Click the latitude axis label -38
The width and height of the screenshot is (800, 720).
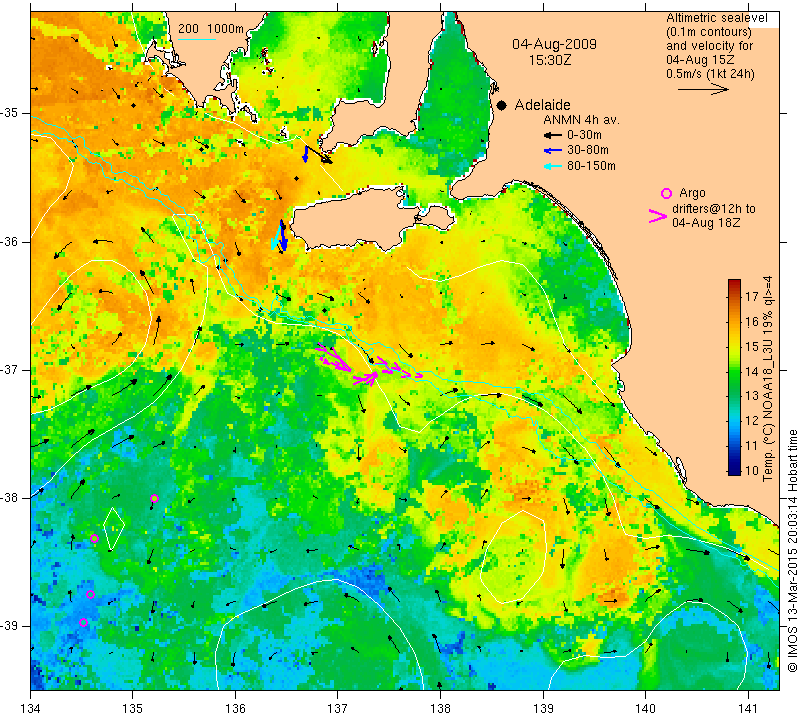tap(9, 498)
